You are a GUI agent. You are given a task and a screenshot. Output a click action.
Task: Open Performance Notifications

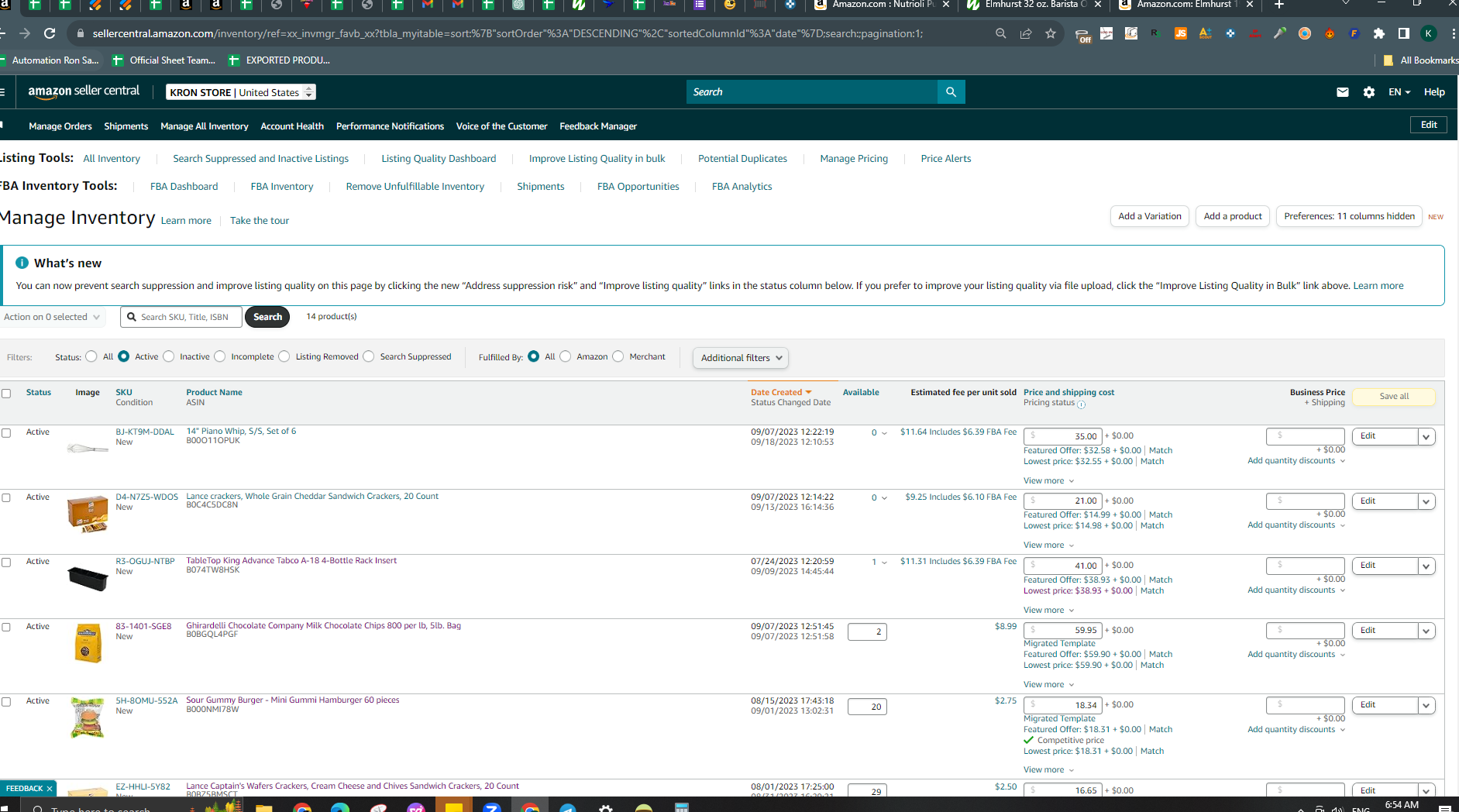pyautogui.click(x=390, y=126)
